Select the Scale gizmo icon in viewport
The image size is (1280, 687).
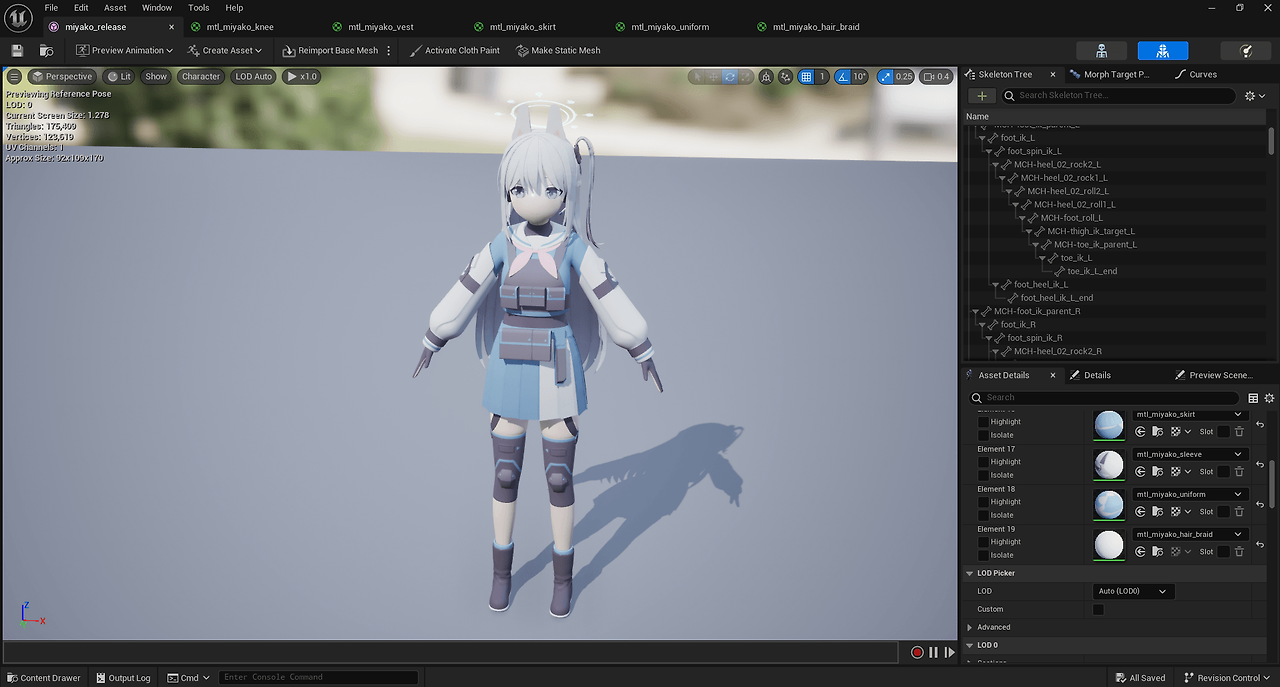(746, 76)
